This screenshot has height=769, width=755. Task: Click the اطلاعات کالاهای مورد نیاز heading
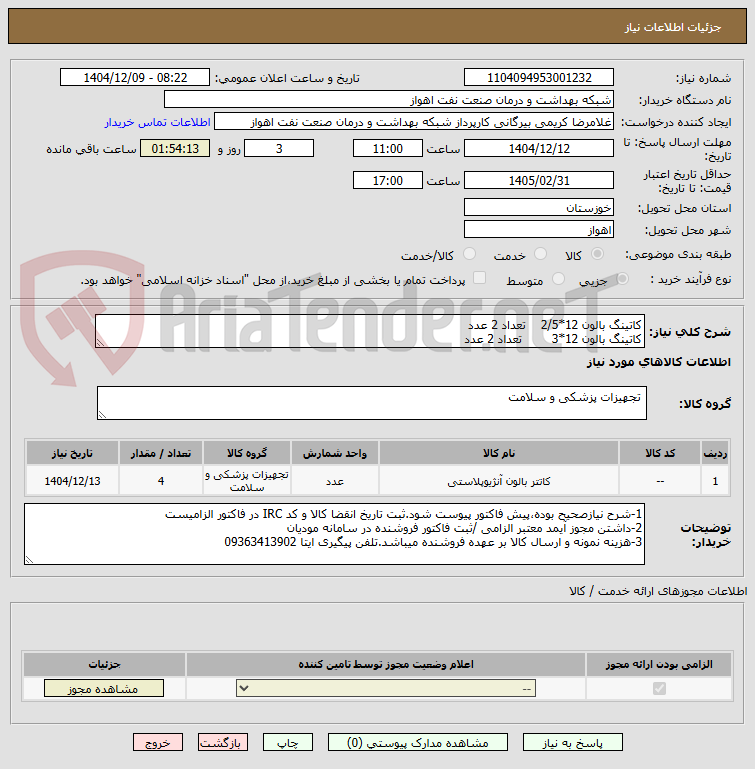click(x=658, y=362)
